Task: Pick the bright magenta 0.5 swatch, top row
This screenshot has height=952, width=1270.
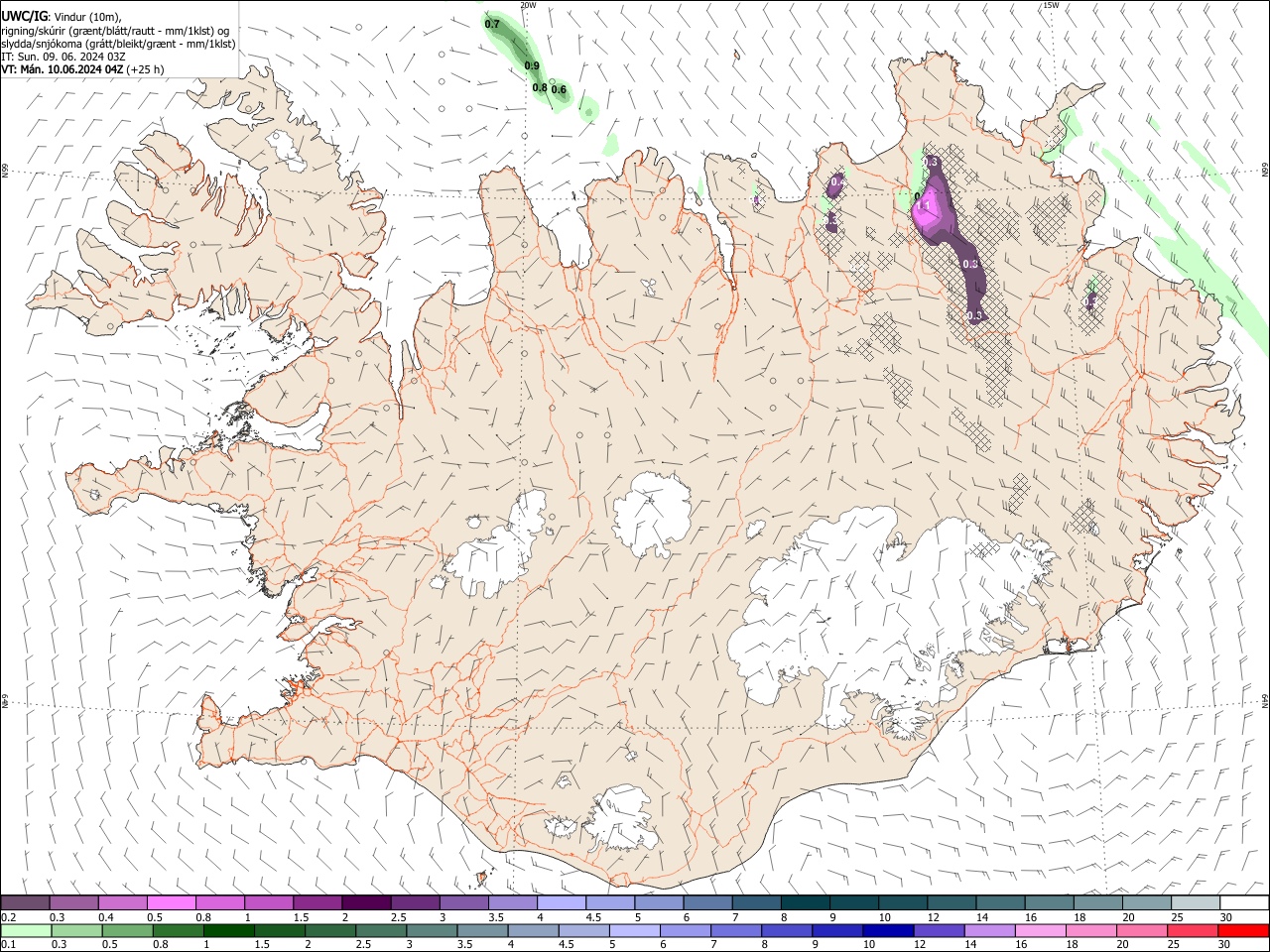Action: [171, 902]
